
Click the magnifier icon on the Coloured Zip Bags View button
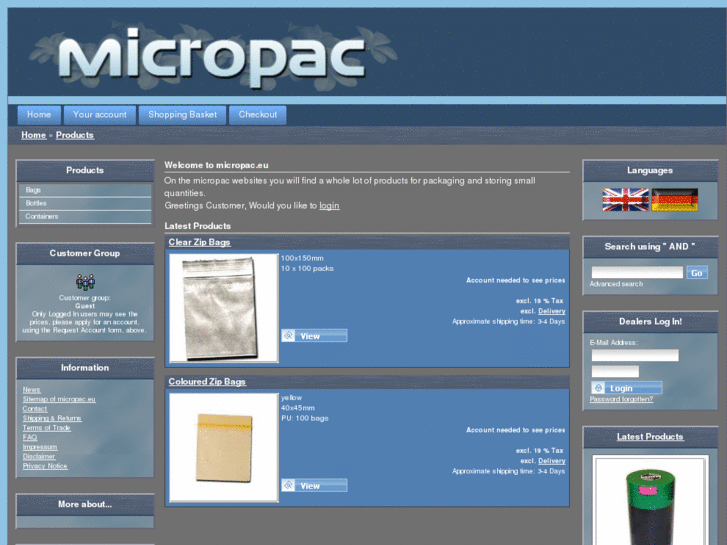click(288, 485)
